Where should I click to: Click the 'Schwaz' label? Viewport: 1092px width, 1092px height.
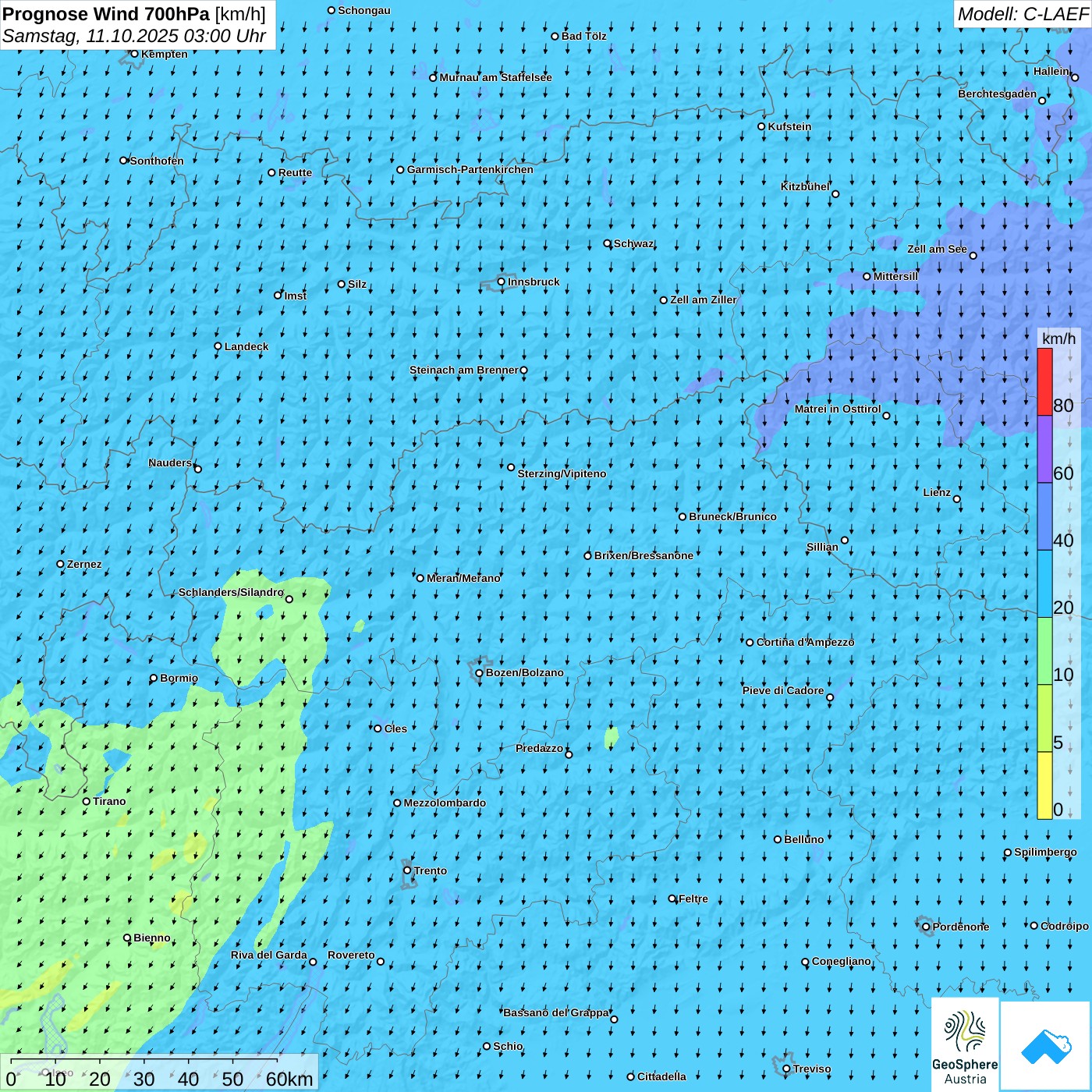[x=633, y=243]
